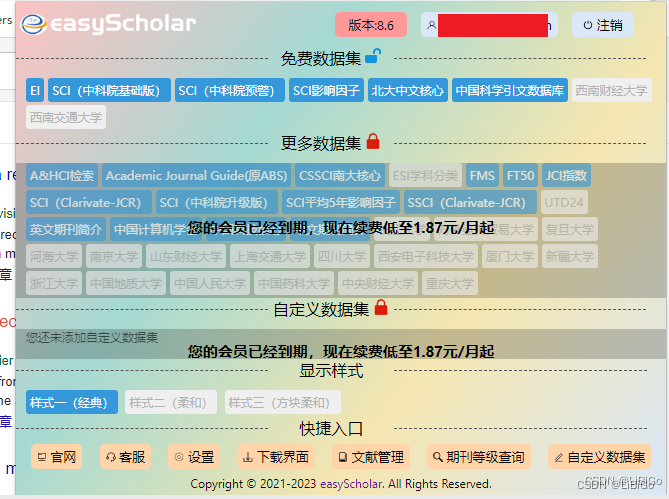Open the 下载界面 download page
The image size is (669, 499).
(276, 457)
